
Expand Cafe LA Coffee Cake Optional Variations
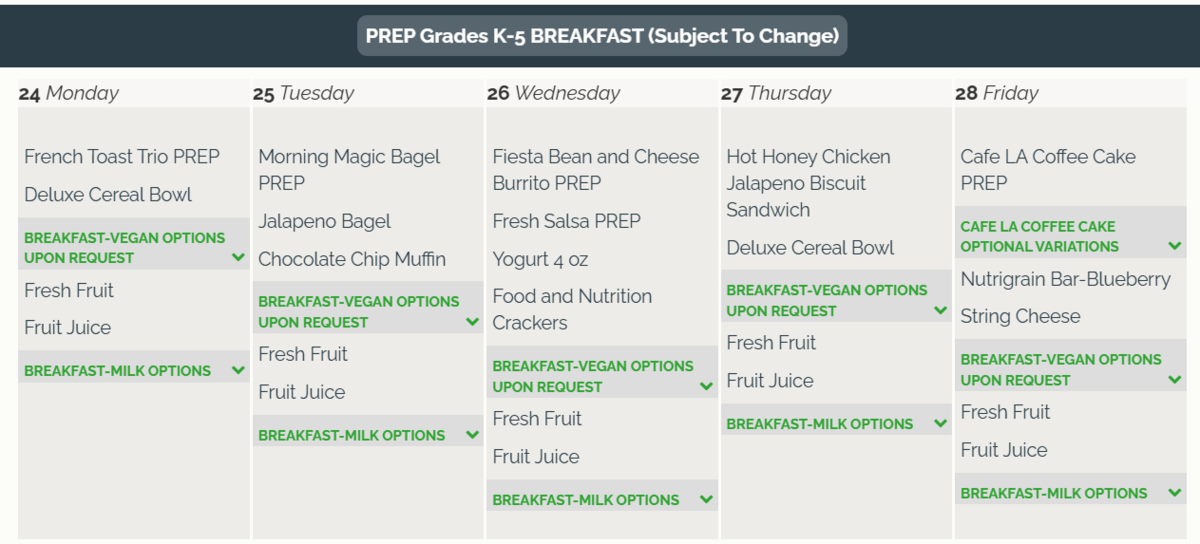coord(1070,237)
